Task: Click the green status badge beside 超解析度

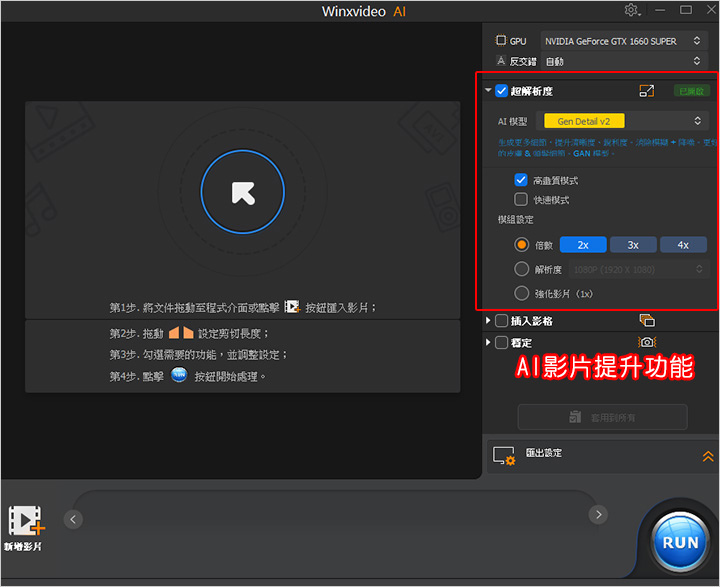Action: [692, 91]
